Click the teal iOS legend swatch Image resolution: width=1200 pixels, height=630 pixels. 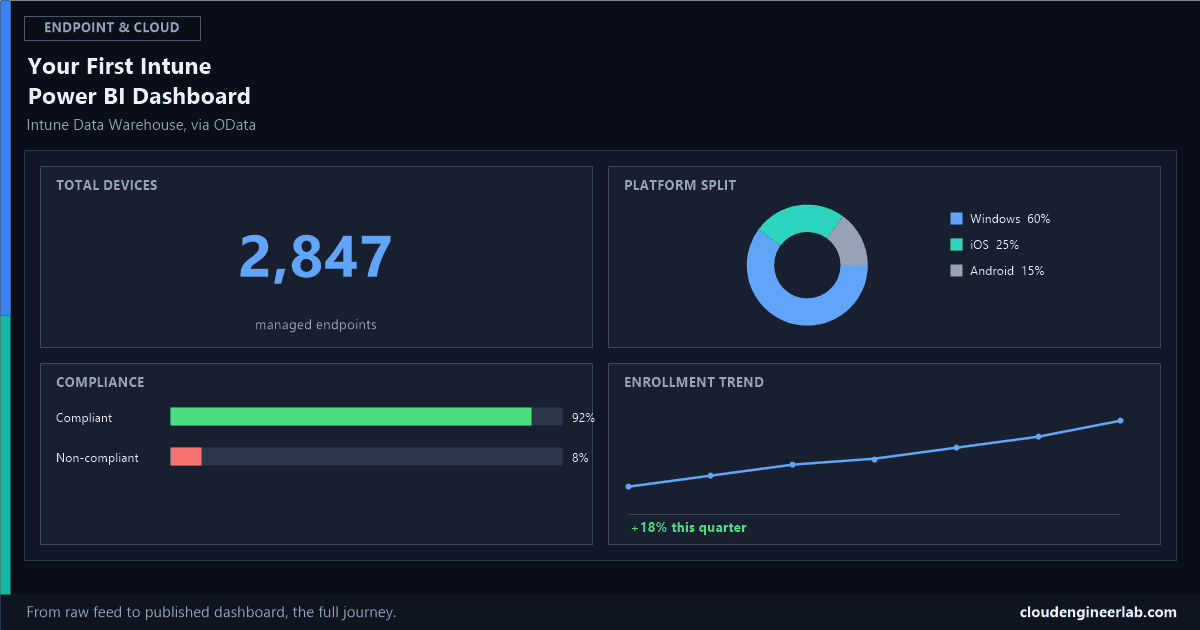point(956,245)
